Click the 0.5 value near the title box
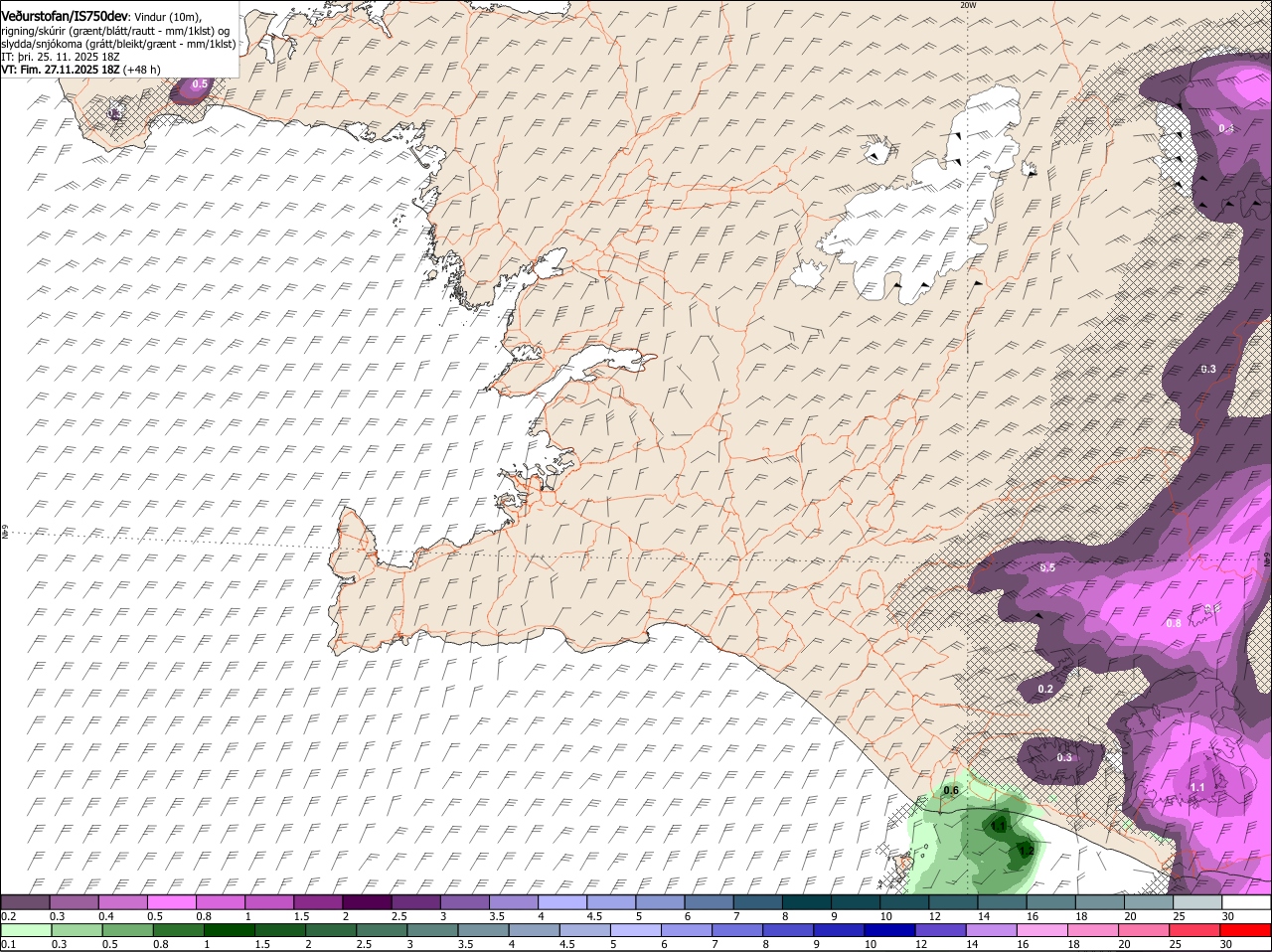Image resolution: width=1272 pixels, height=952 pixels. [x=200, y=84]
